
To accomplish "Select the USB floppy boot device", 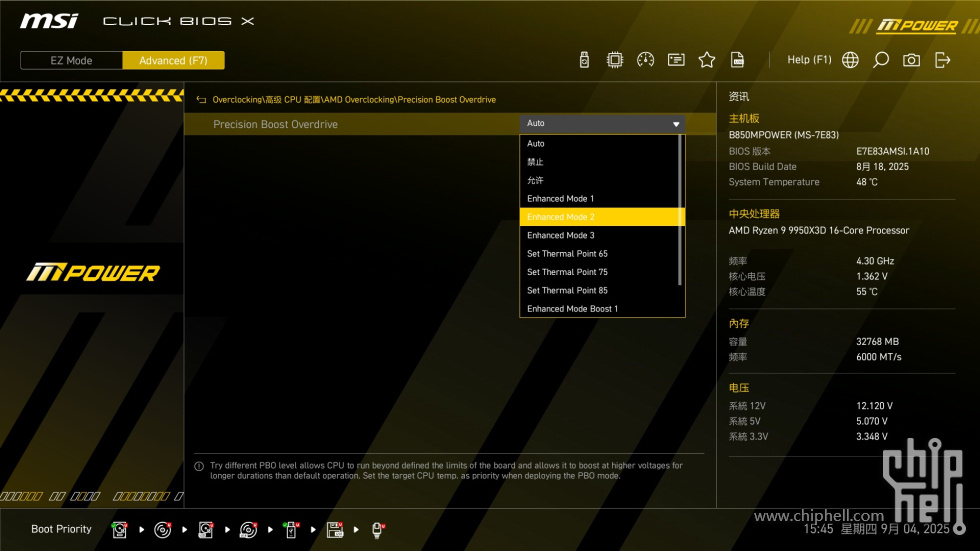I will (x=334, y=530).
